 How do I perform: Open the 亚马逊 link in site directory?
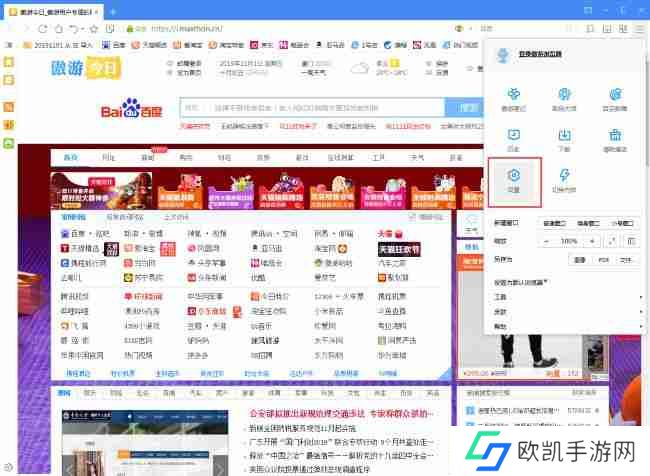(268, 248)
